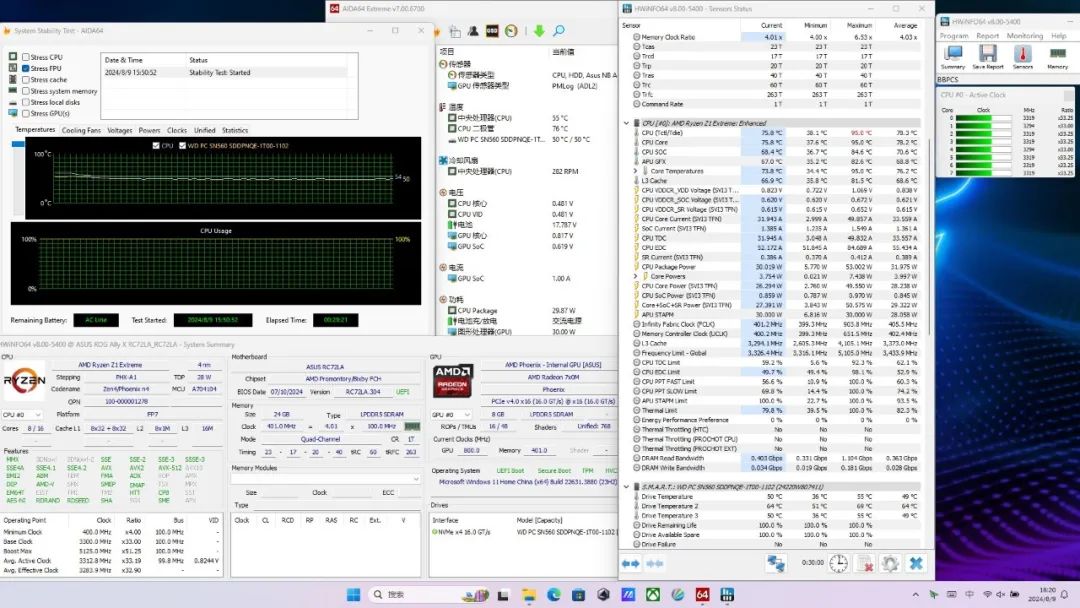The height and width of the screenshot is (608, 1080).
Task: Click the HWiNFO sensor settings gear icon
Action: pos(889,564)
